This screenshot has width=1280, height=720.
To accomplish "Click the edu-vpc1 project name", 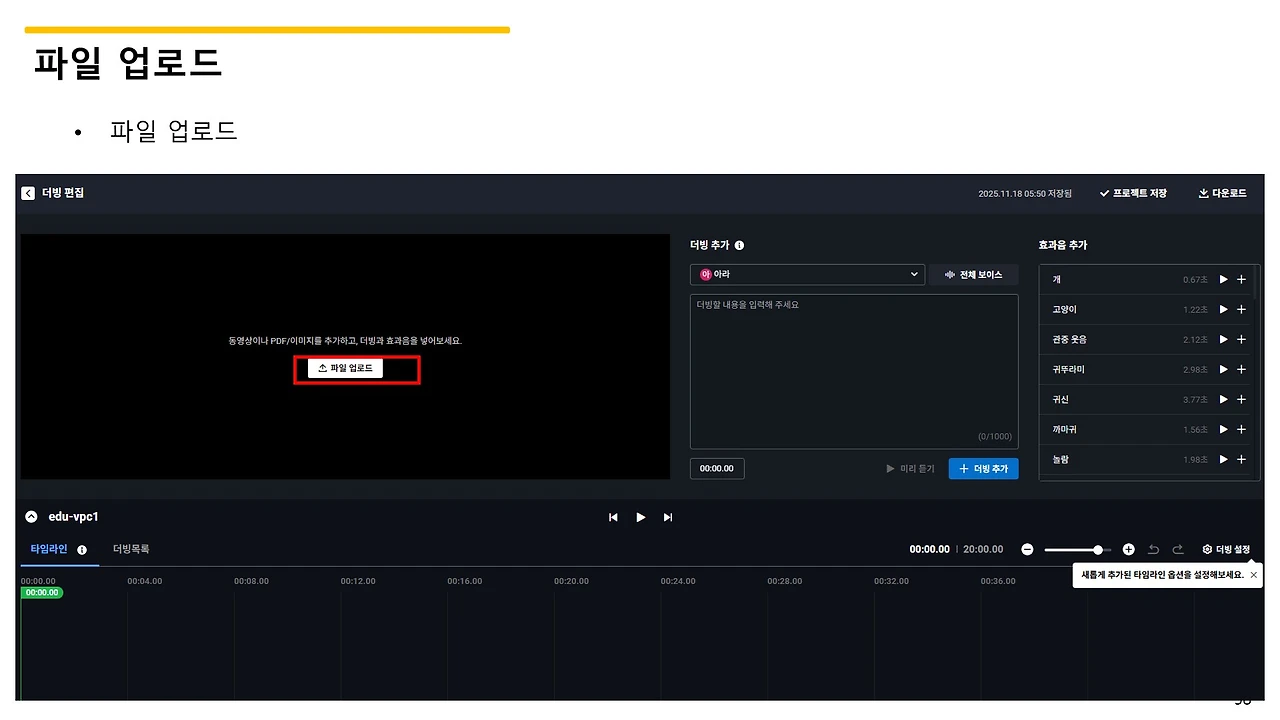I will [74, 517].
